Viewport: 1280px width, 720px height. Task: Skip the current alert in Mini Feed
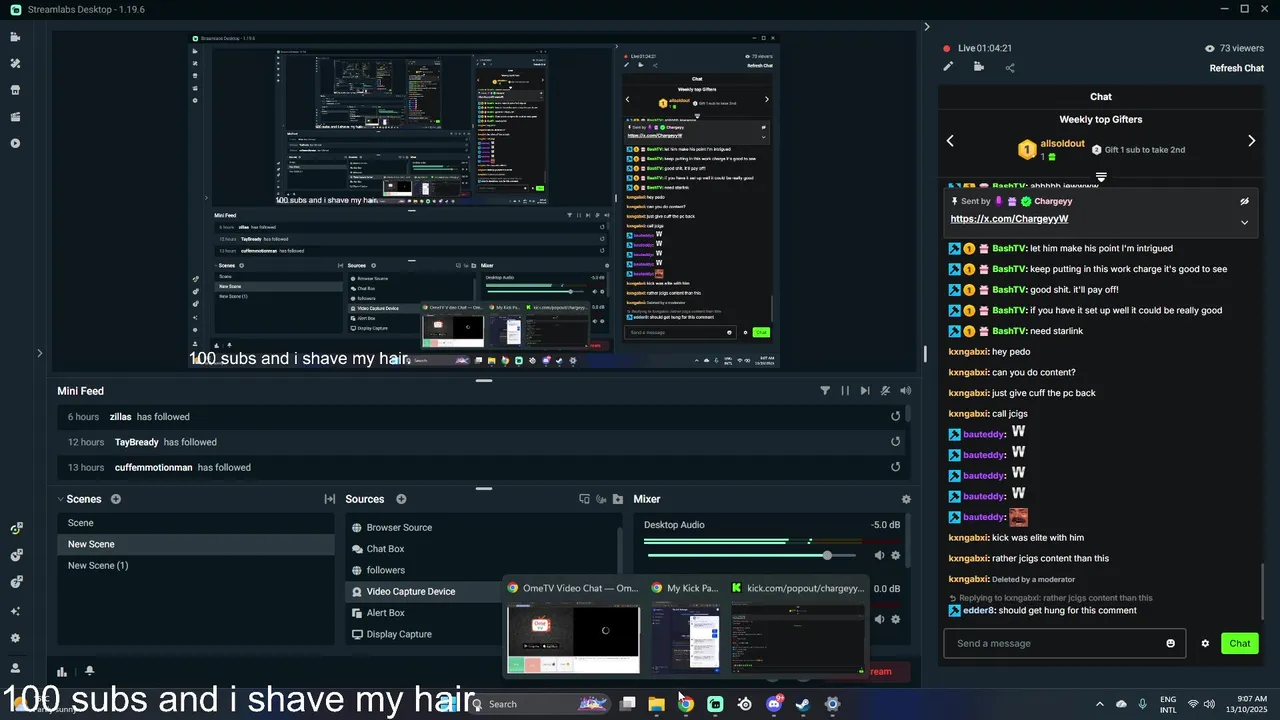pos(865,391)
